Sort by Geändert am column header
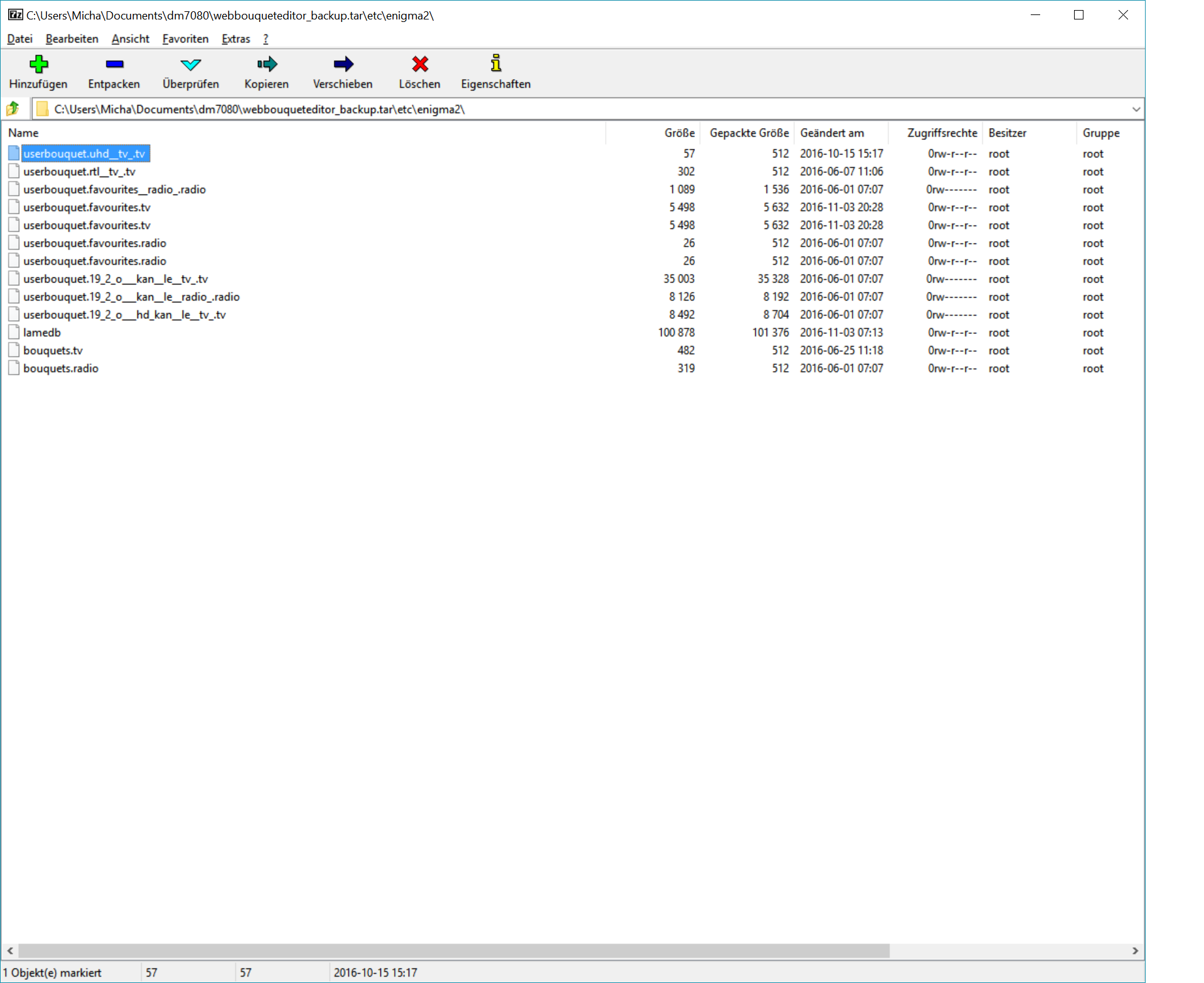Viewport: 1204px width, 983px height. tap(832, 133)
